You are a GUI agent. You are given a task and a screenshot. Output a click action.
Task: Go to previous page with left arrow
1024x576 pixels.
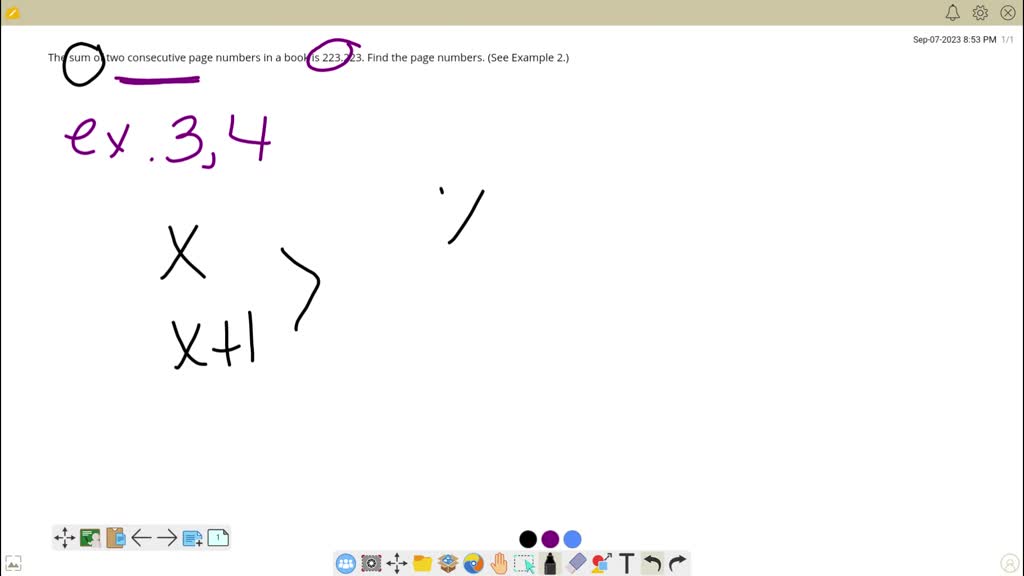[x=141, y=538]
